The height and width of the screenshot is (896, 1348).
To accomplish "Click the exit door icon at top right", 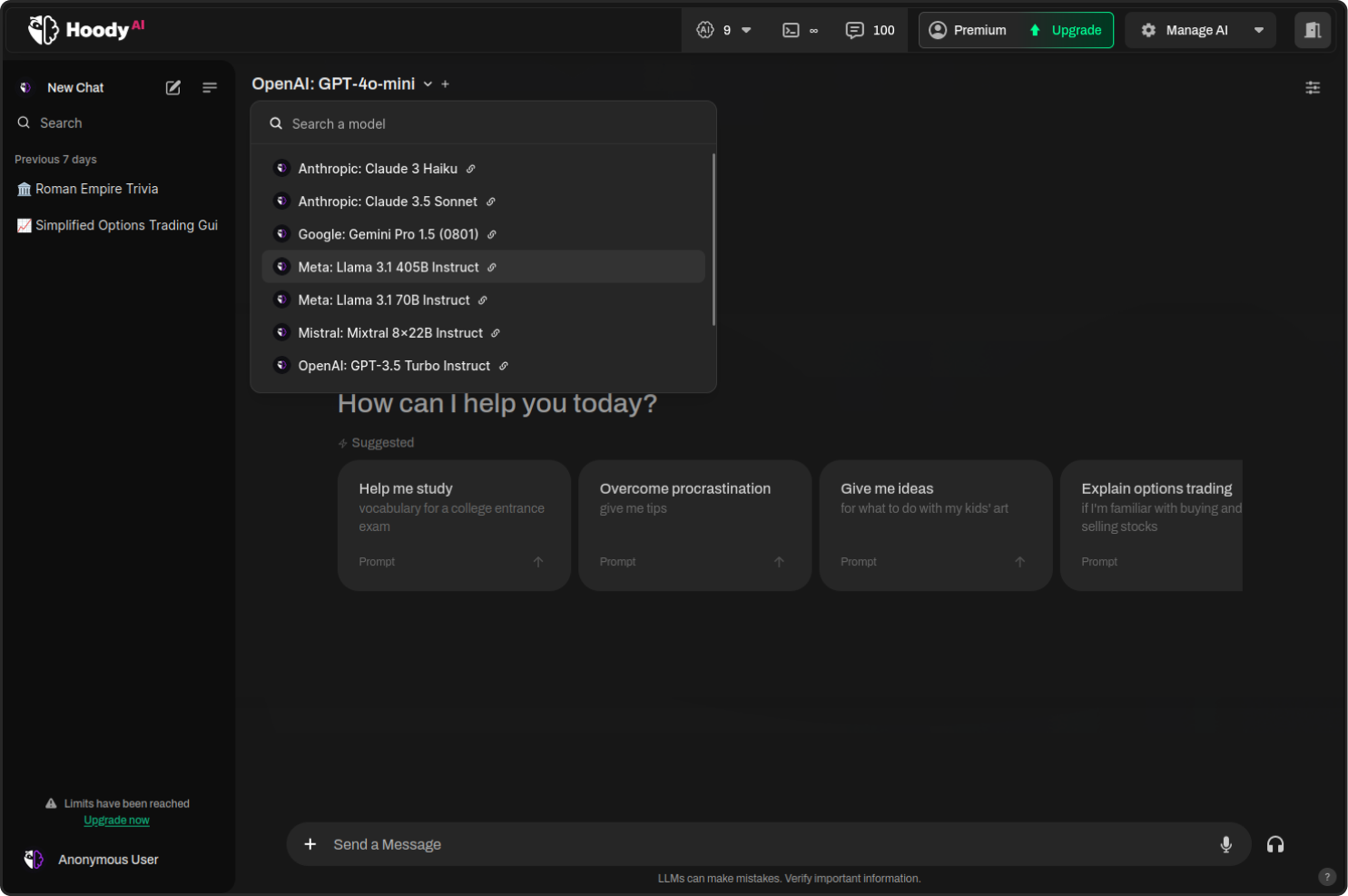I will [1313, 30].
